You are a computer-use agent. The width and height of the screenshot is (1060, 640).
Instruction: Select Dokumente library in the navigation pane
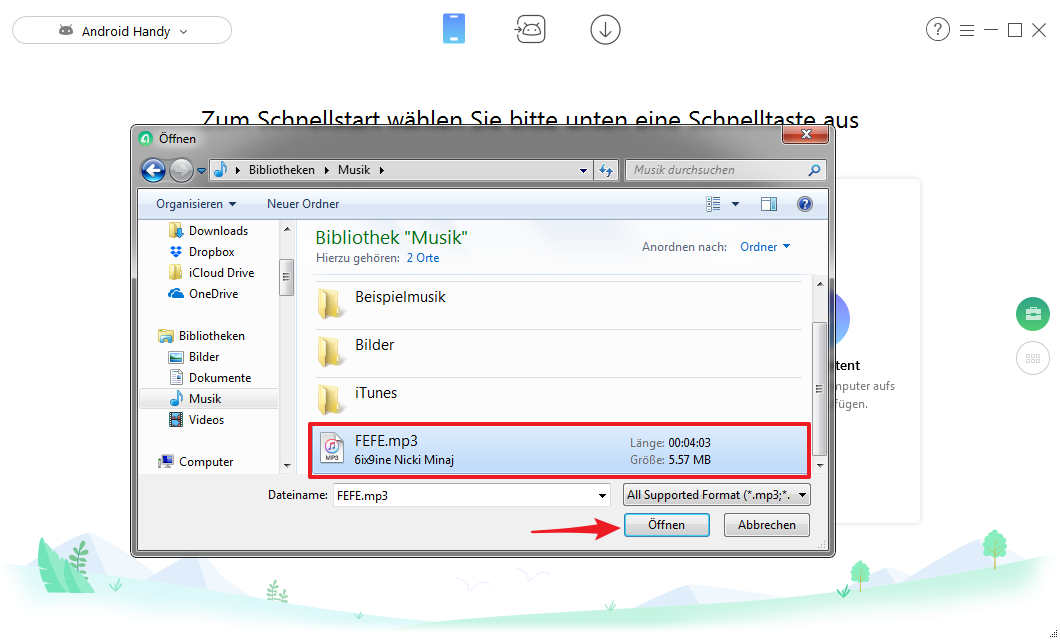point(220,378)
